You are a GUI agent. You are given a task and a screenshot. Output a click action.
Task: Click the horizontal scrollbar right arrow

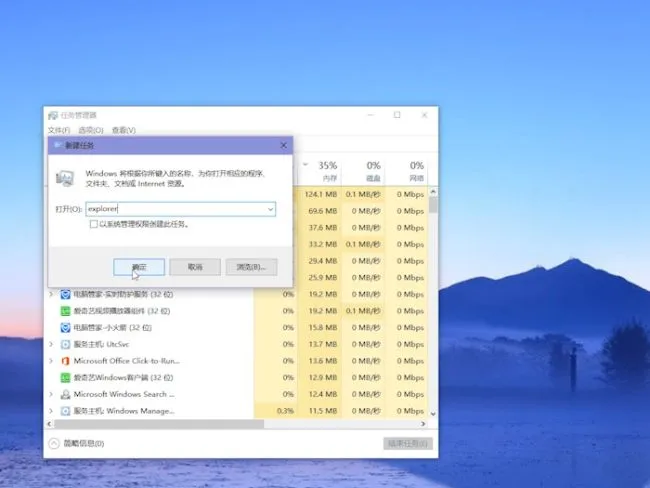[423, 424]
